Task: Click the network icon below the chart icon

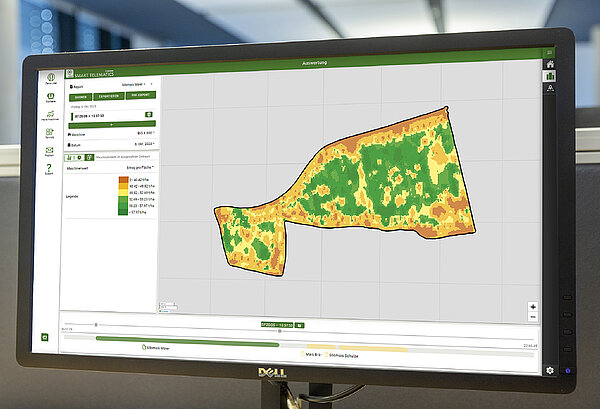Action: [x=549, y=89]
